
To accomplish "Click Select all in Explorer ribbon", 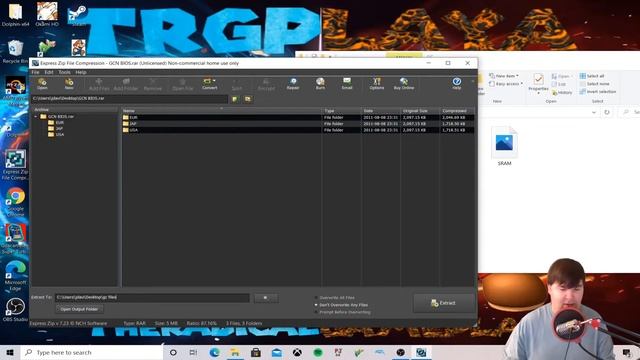I will pos(592,76).
